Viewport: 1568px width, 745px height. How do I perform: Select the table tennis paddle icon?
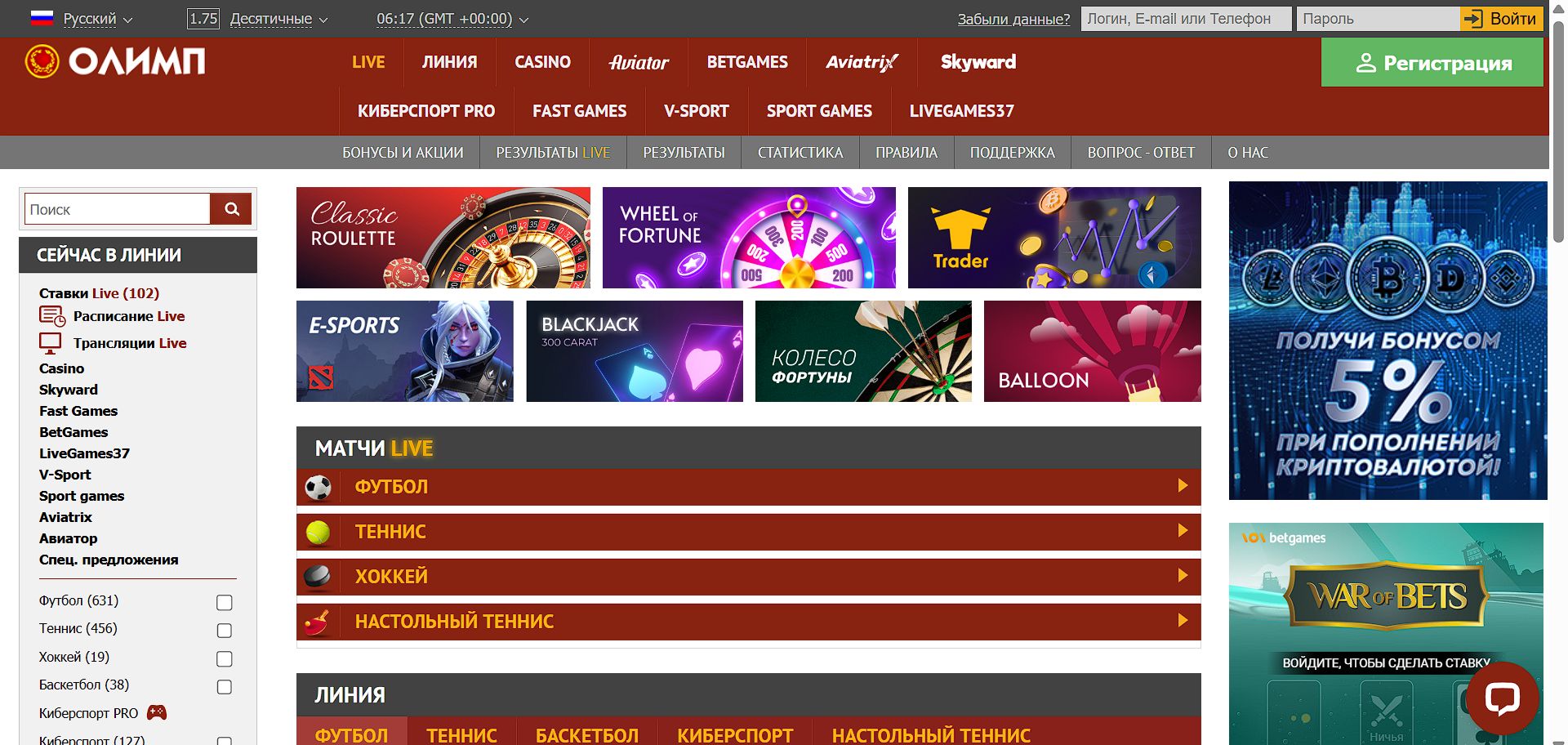pyautogui.click(x=320, y=621)
